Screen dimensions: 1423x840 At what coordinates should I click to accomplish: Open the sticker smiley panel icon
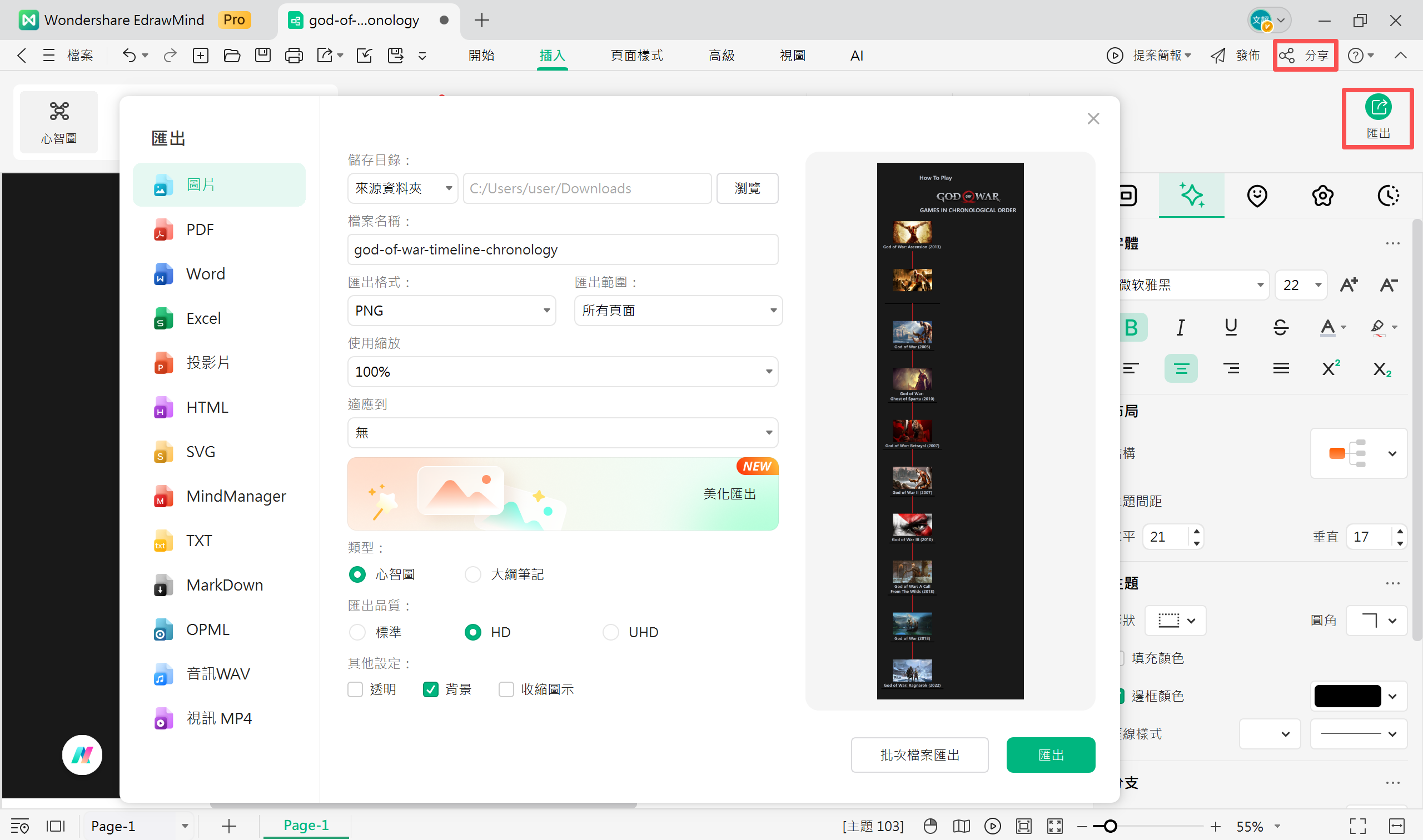tap(1257, 196)
